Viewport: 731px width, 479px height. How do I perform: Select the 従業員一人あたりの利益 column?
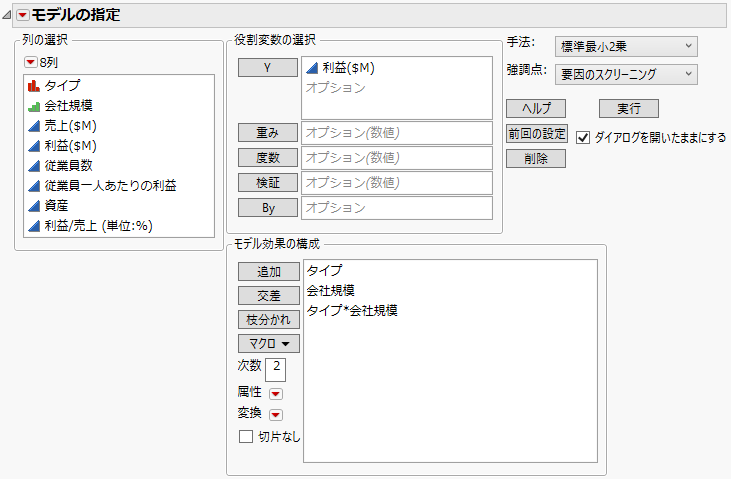pyautogui.click(x=110, y=186)
